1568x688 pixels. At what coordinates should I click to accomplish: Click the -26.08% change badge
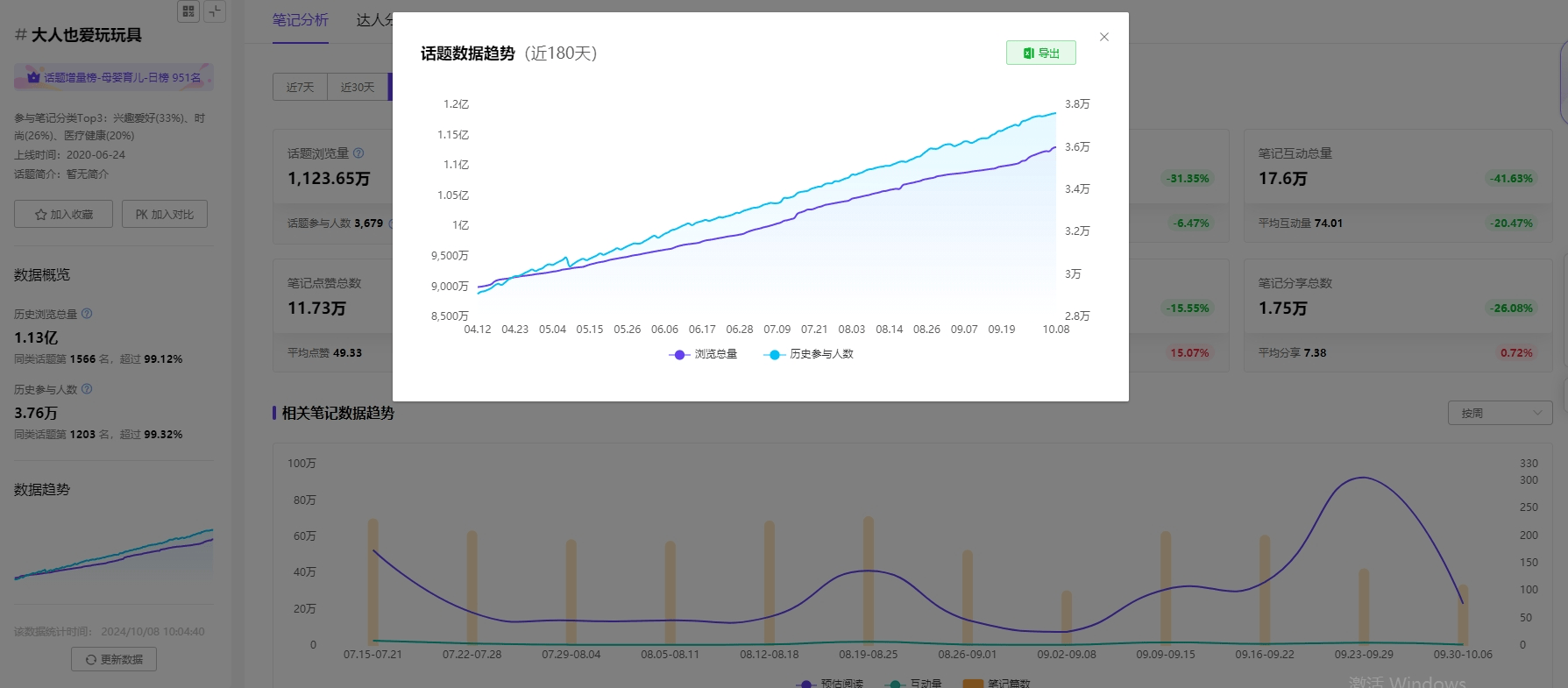click(1512, 309)
